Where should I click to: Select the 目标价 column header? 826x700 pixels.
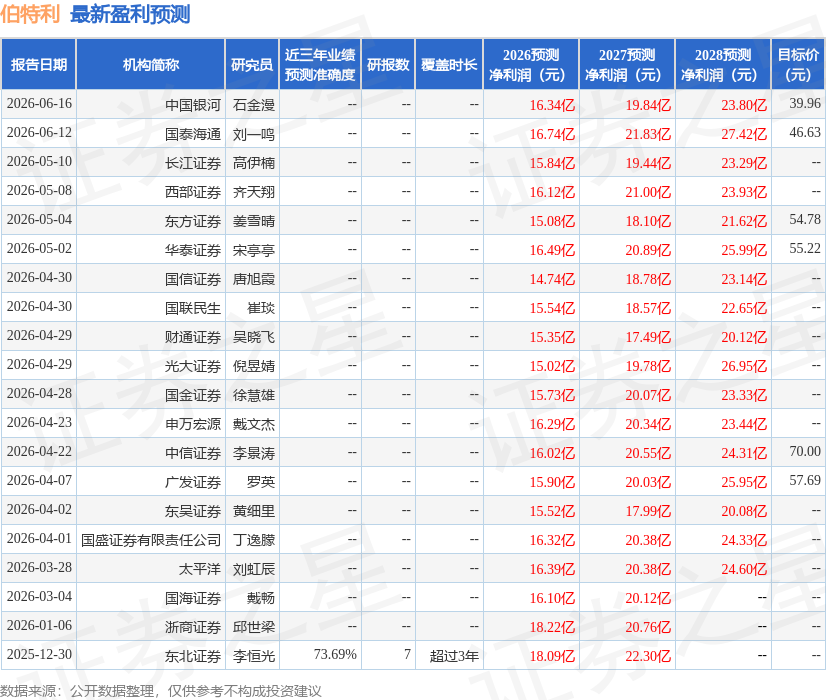click(x=798, y=64)
